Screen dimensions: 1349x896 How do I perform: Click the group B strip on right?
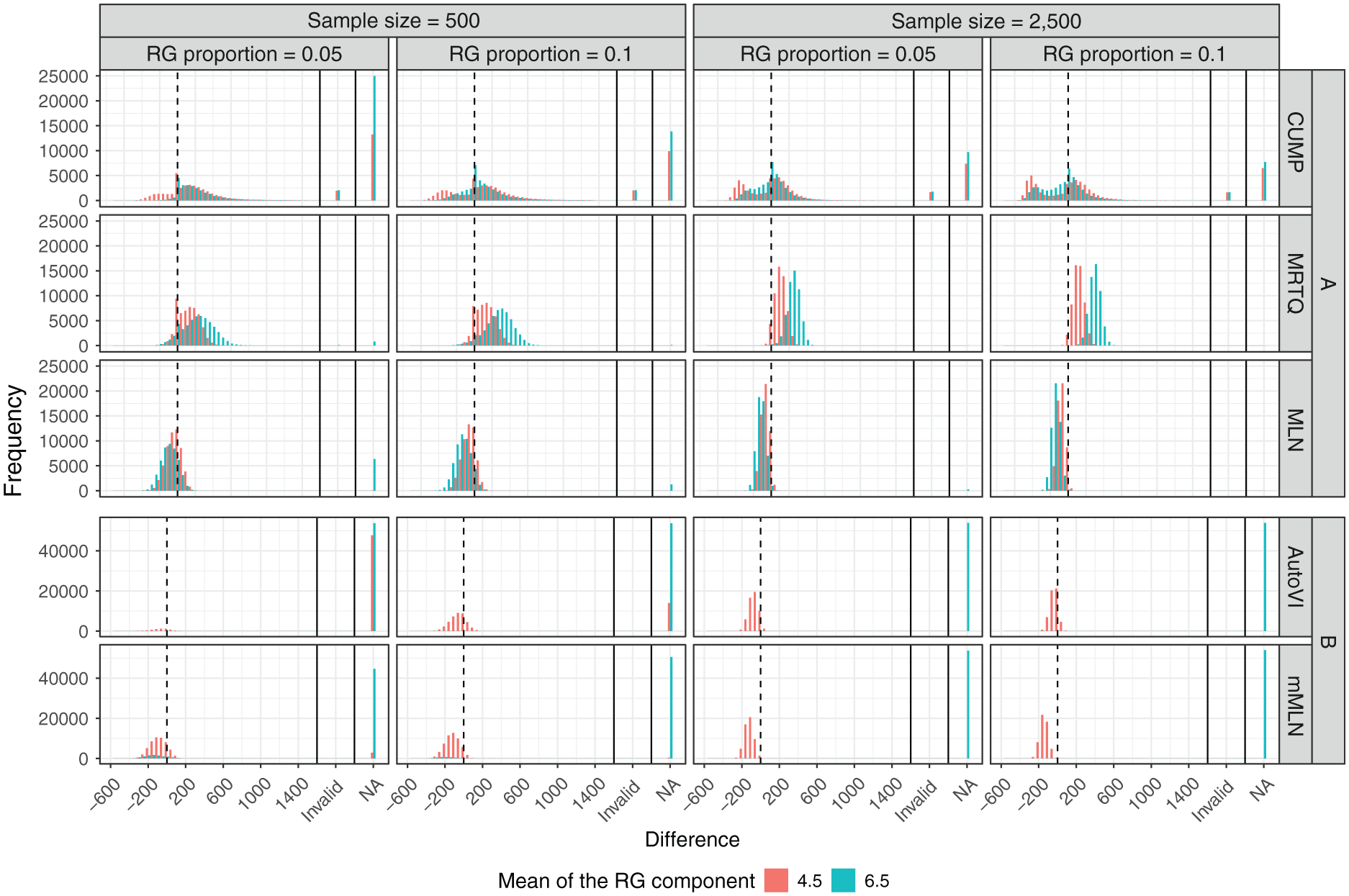(x=1328, y=641)
